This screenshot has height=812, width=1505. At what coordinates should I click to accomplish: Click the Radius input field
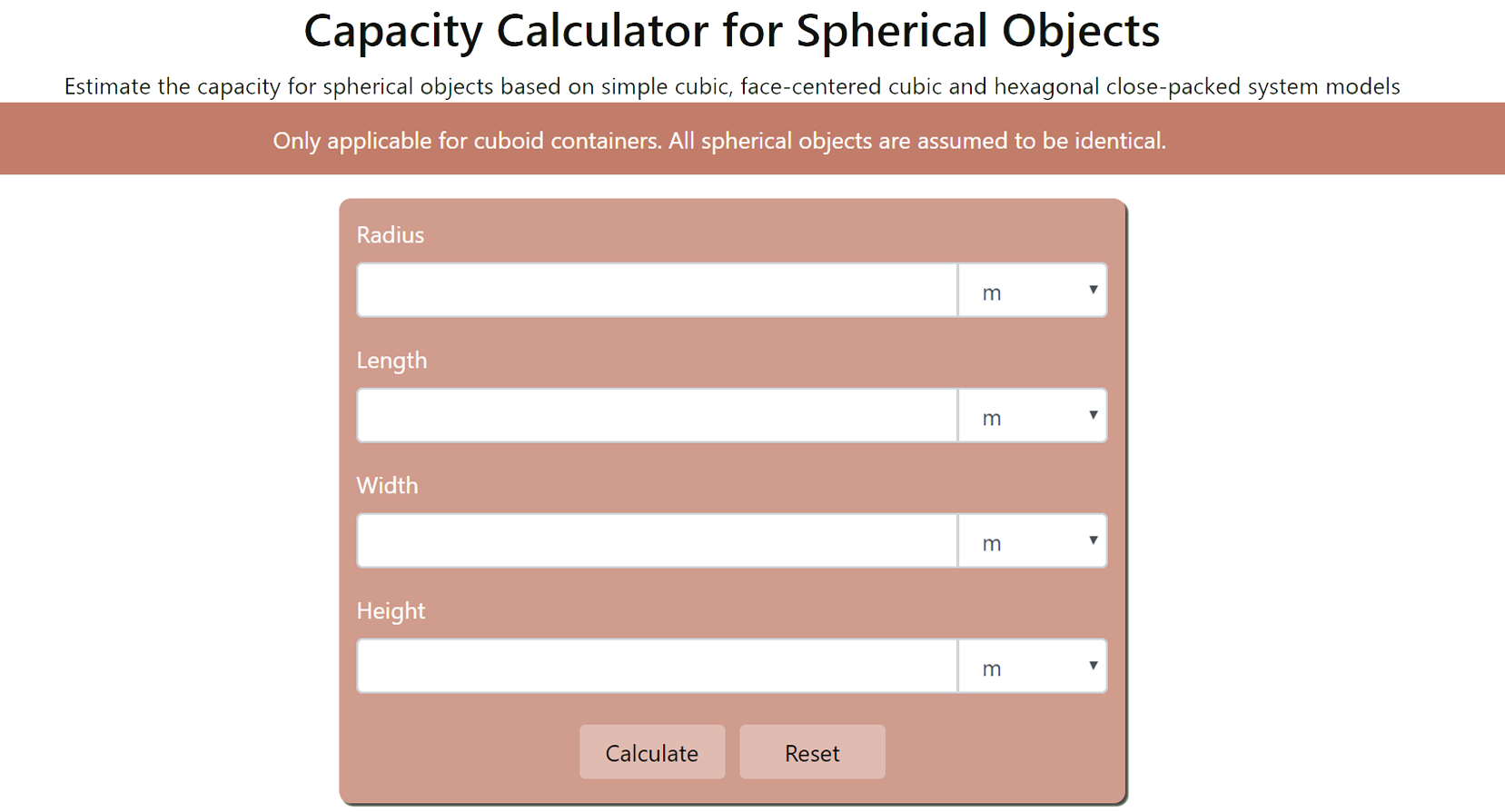click(x=657, y=290)
